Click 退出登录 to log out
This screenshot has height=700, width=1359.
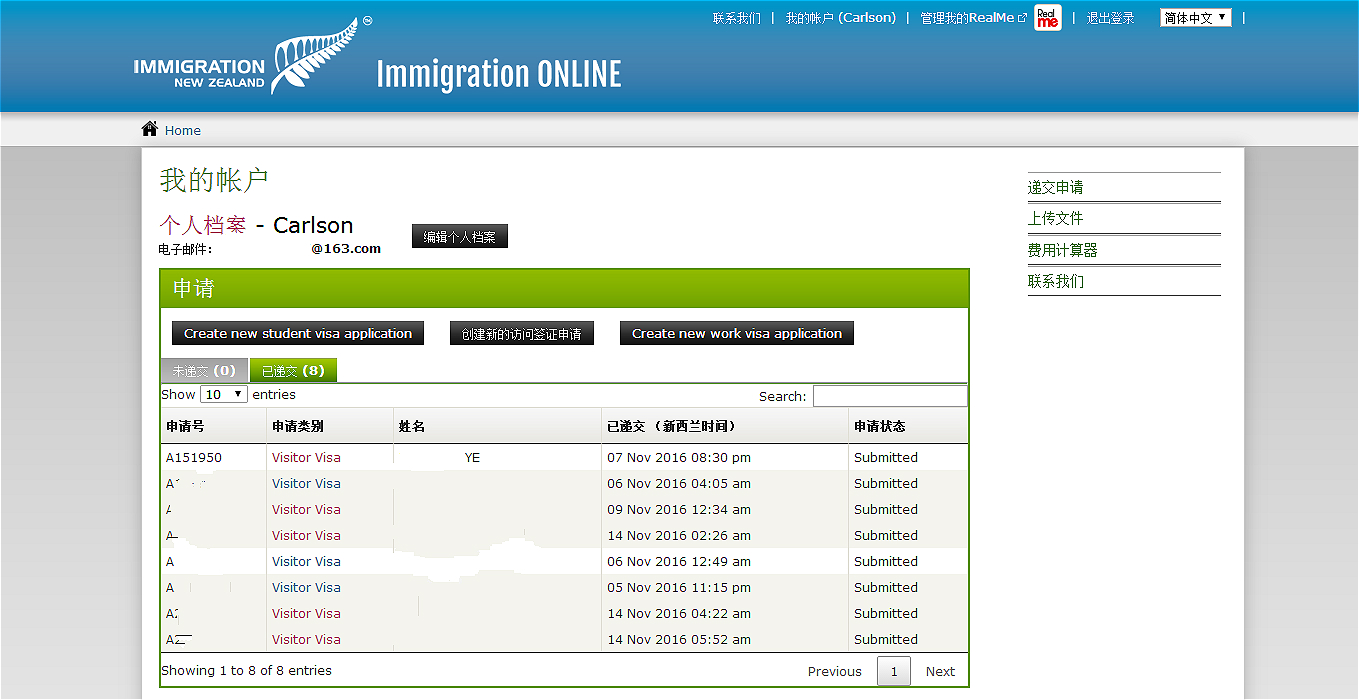[x=1110, y=17]
